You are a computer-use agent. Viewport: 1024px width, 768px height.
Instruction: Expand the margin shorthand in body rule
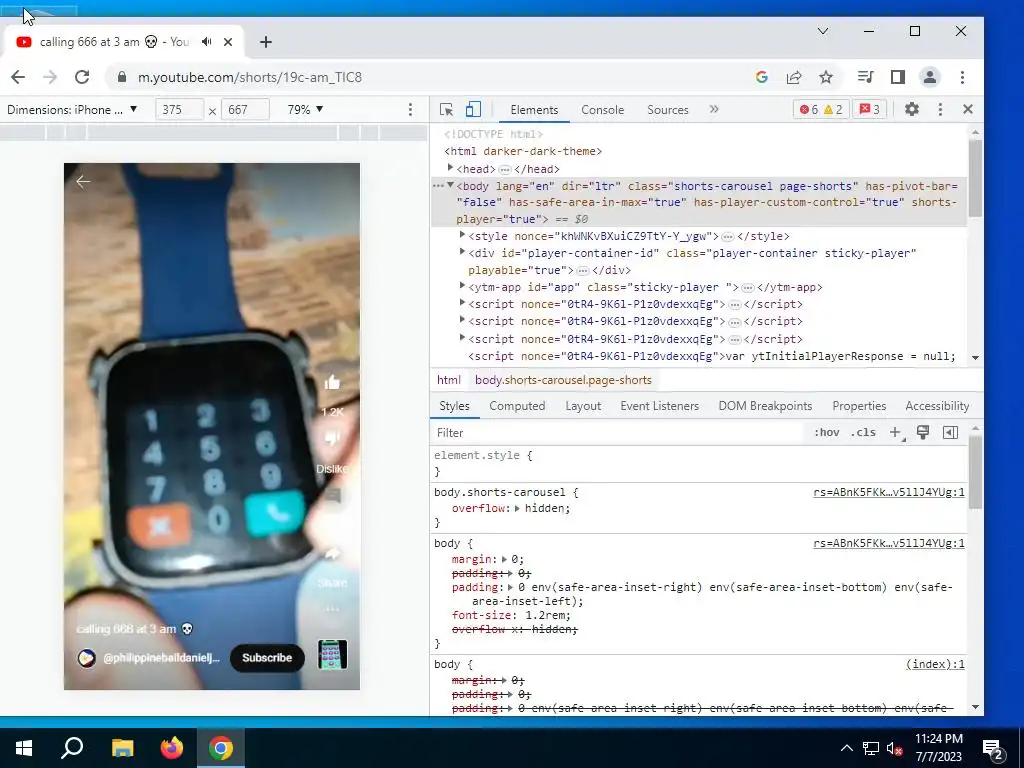(x=504, y=559)
